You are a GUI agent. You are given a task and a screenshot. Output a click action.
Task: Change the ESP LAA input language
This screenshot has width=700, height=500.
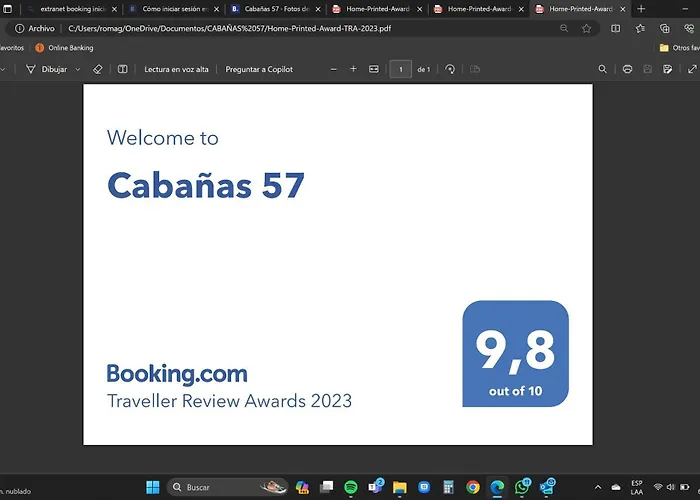[637, 487]
